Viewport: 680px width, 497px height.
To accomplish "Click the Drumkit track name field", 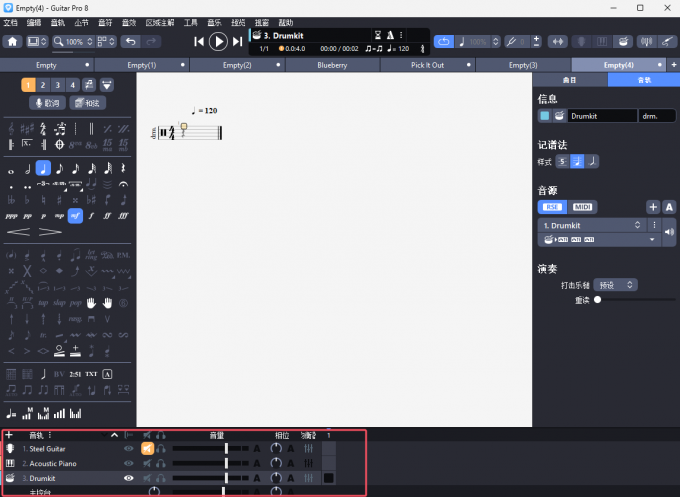I will pyautogui.click(x=602, y=116).
